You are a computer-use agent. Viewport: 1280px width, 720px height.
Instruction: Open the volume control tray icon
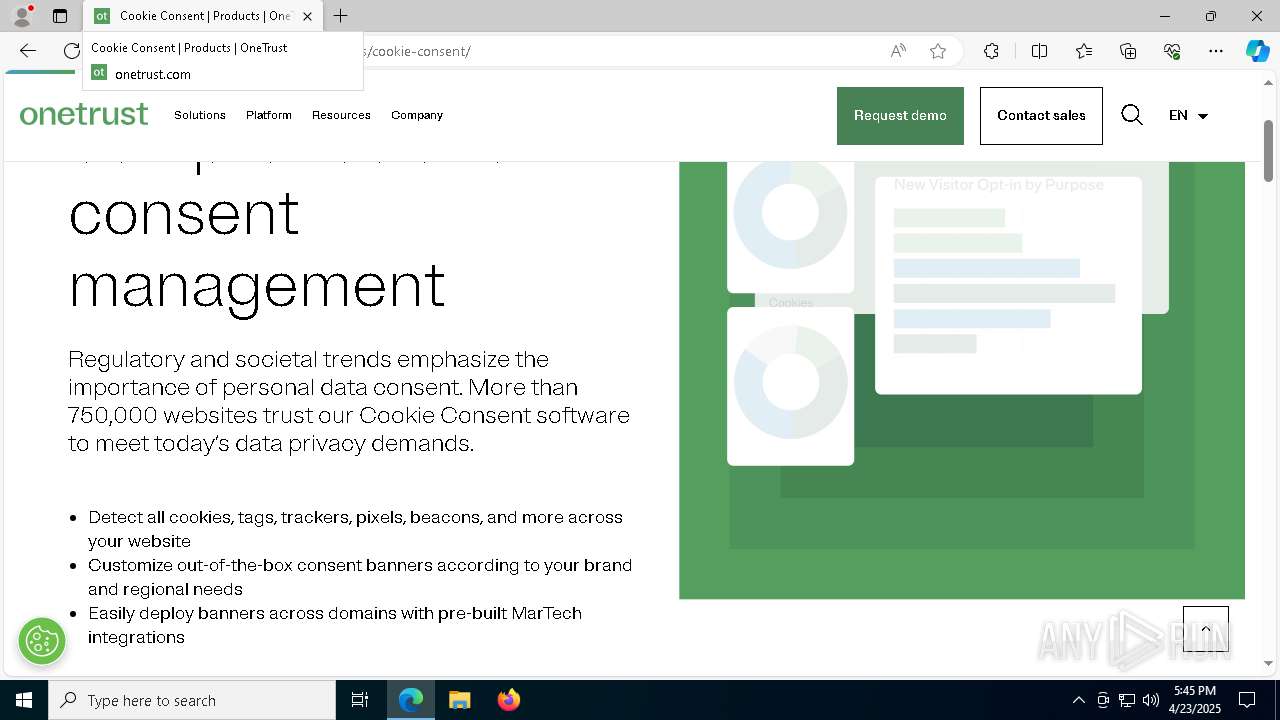[1150, 700]
